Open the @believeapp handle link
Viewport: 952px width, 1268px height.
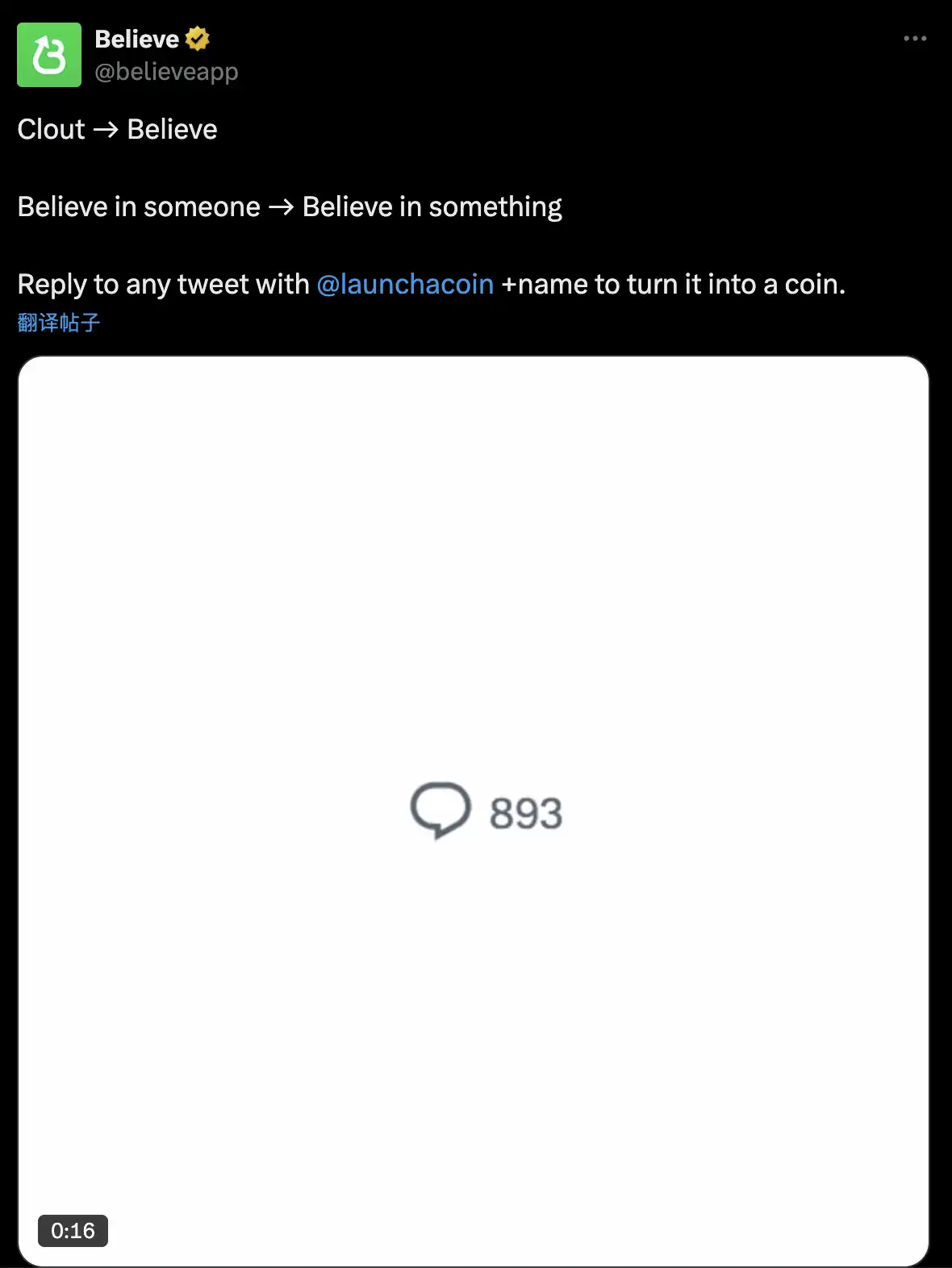pyautogui.click(x=166, y=72)
